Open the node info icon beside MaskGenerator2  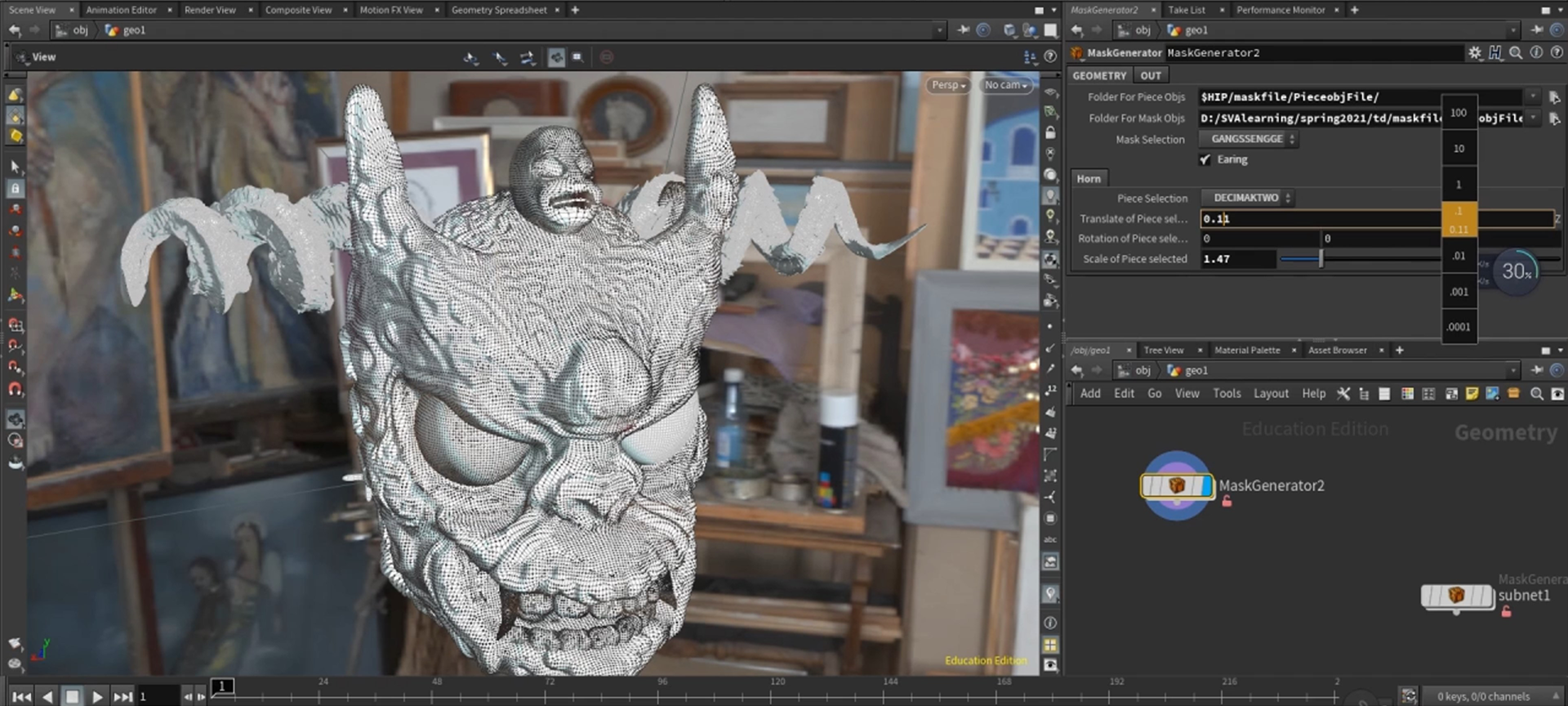(1535, 52)
